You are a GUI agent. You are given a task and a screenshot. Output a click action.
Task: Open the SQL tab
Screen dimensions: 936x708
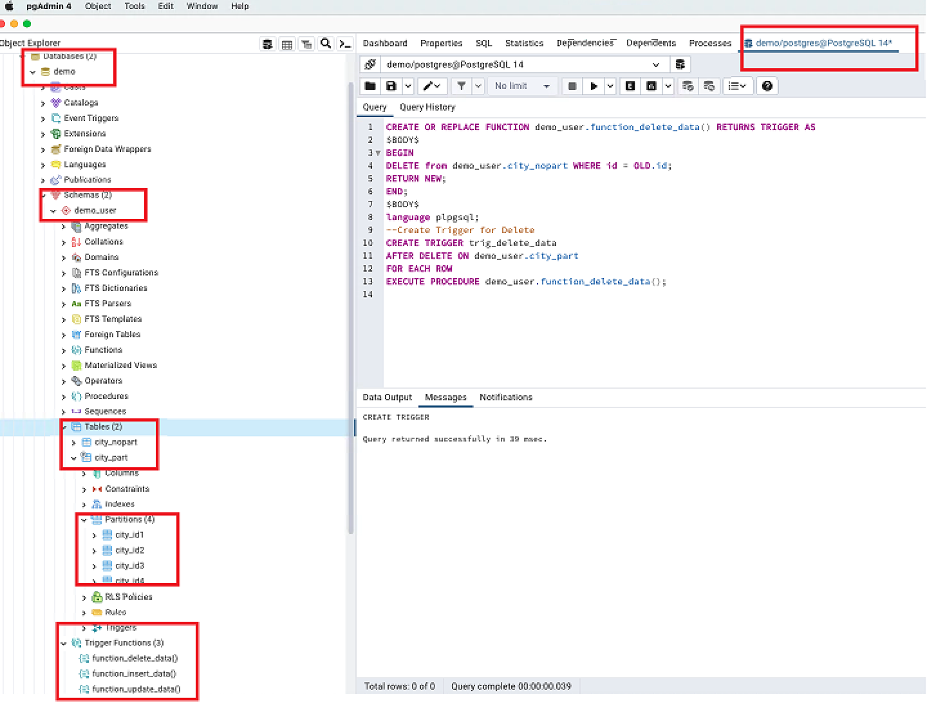pos(484,43)
